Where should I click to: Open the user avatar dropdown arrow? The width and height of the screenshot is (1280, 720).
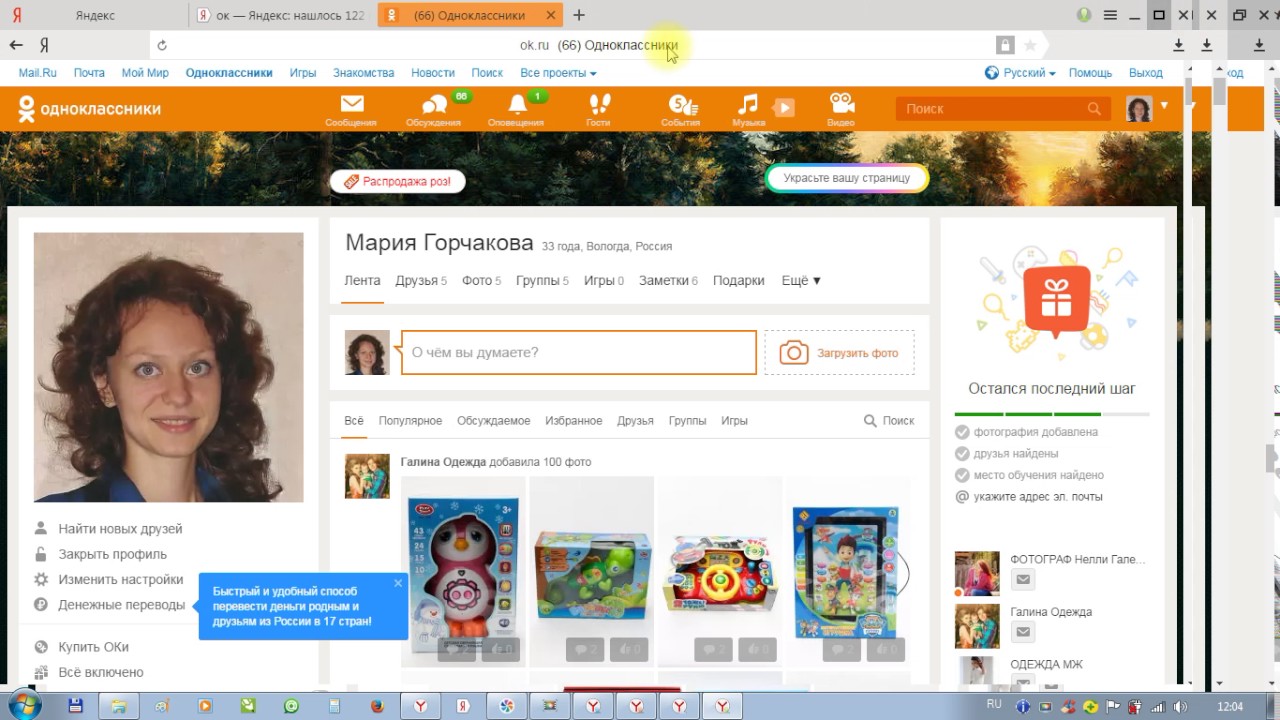1164,105
